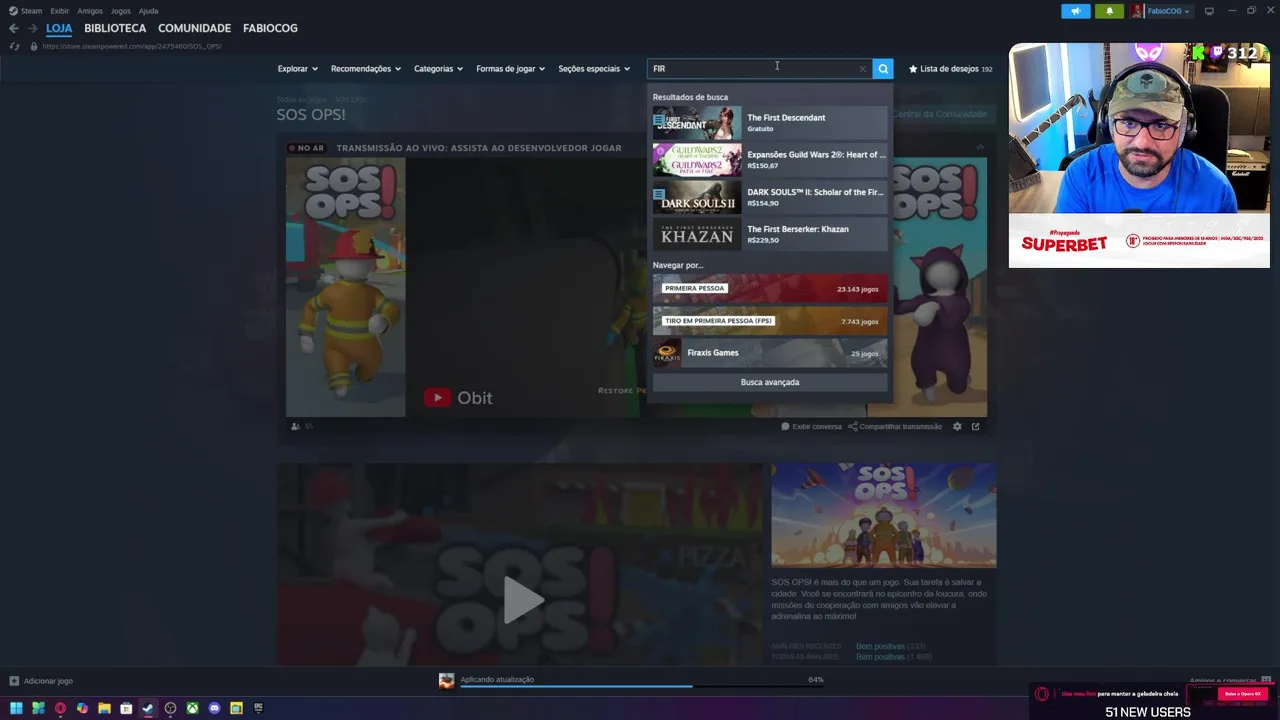
Task: Open the FABIOCOG profile tab
Action: pos(270,28)
